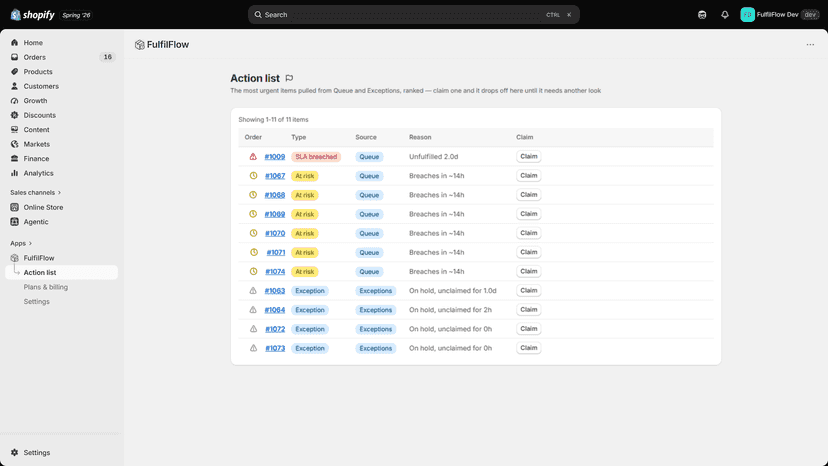Claim order #1064
The width and height of the screenshot is (828, 466).
[x=529, y=310]
